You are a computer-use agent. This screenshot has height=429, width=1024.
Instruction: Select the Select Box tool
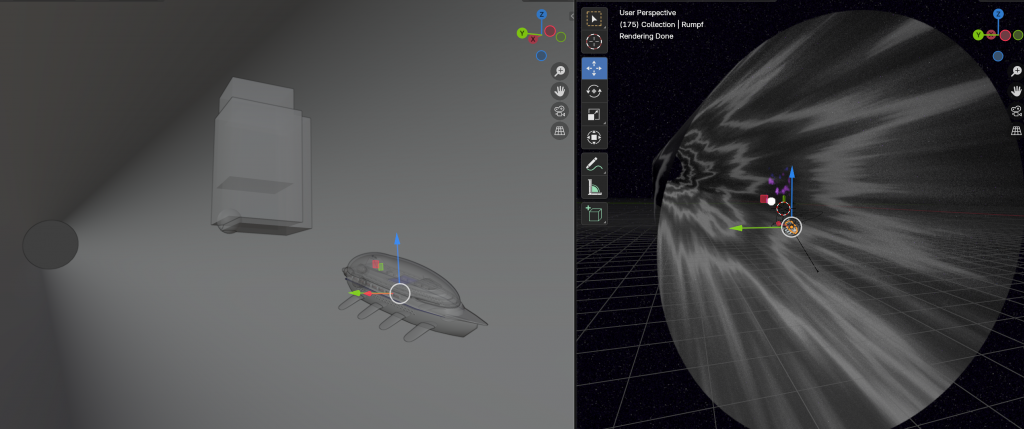point(594,19)
